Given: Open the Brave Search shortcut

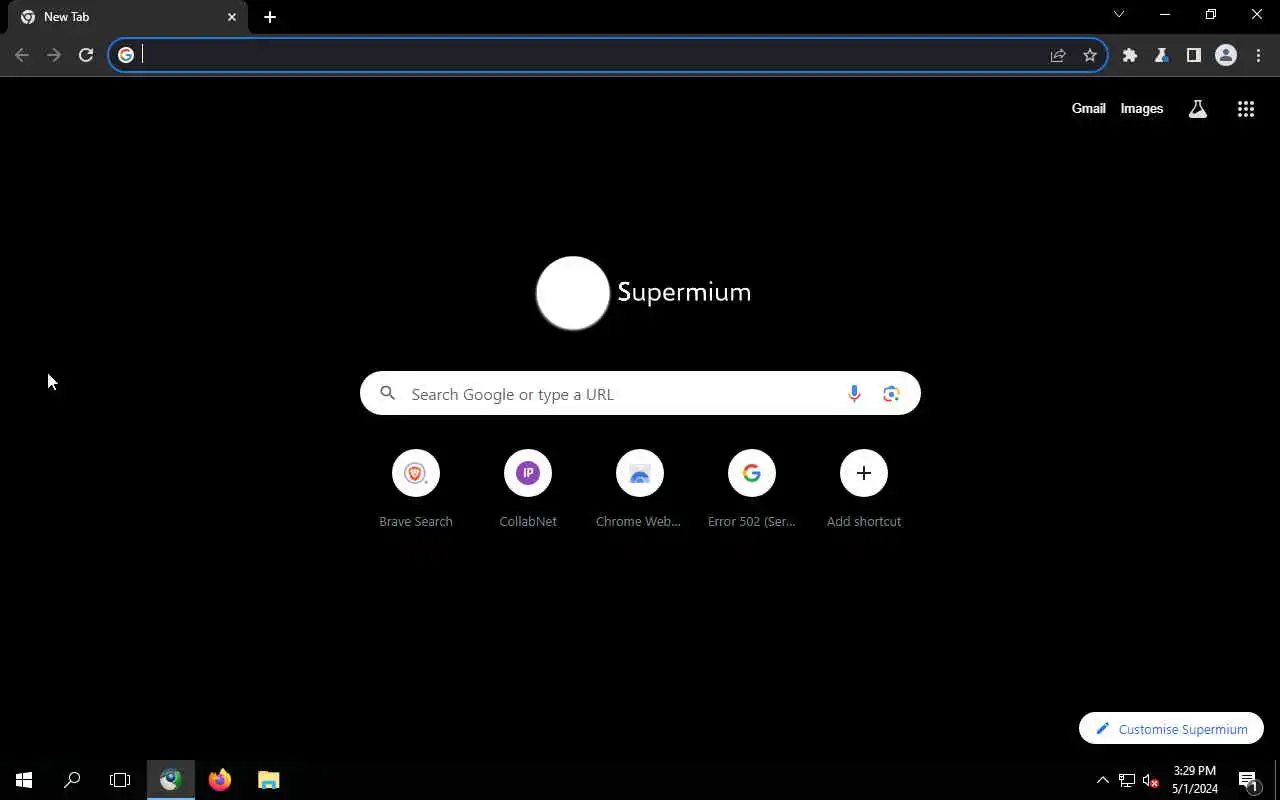Looking at the screenshot, I should 416,489.
